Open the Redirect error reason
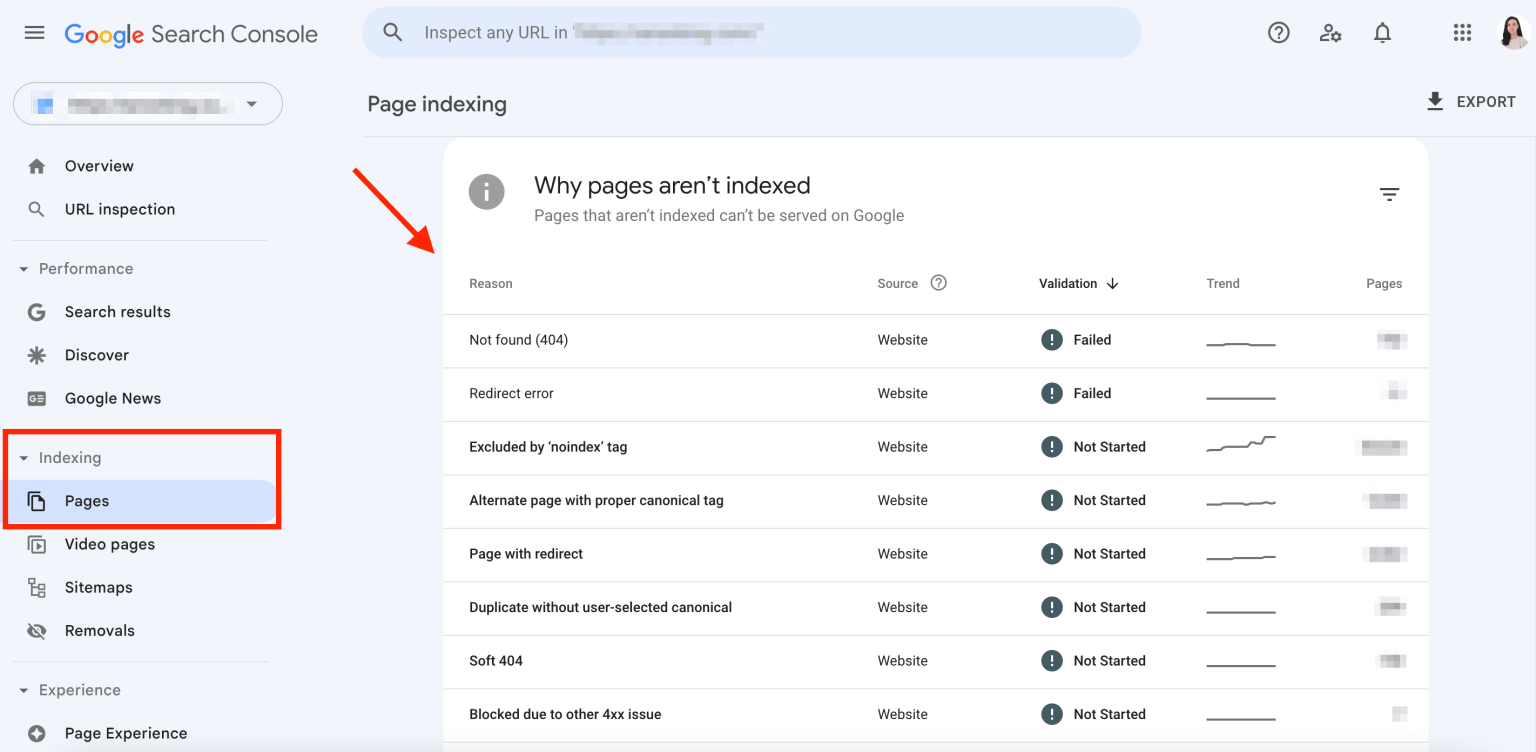This screenshot has width=1536, height=752. (x=511, y=393)
